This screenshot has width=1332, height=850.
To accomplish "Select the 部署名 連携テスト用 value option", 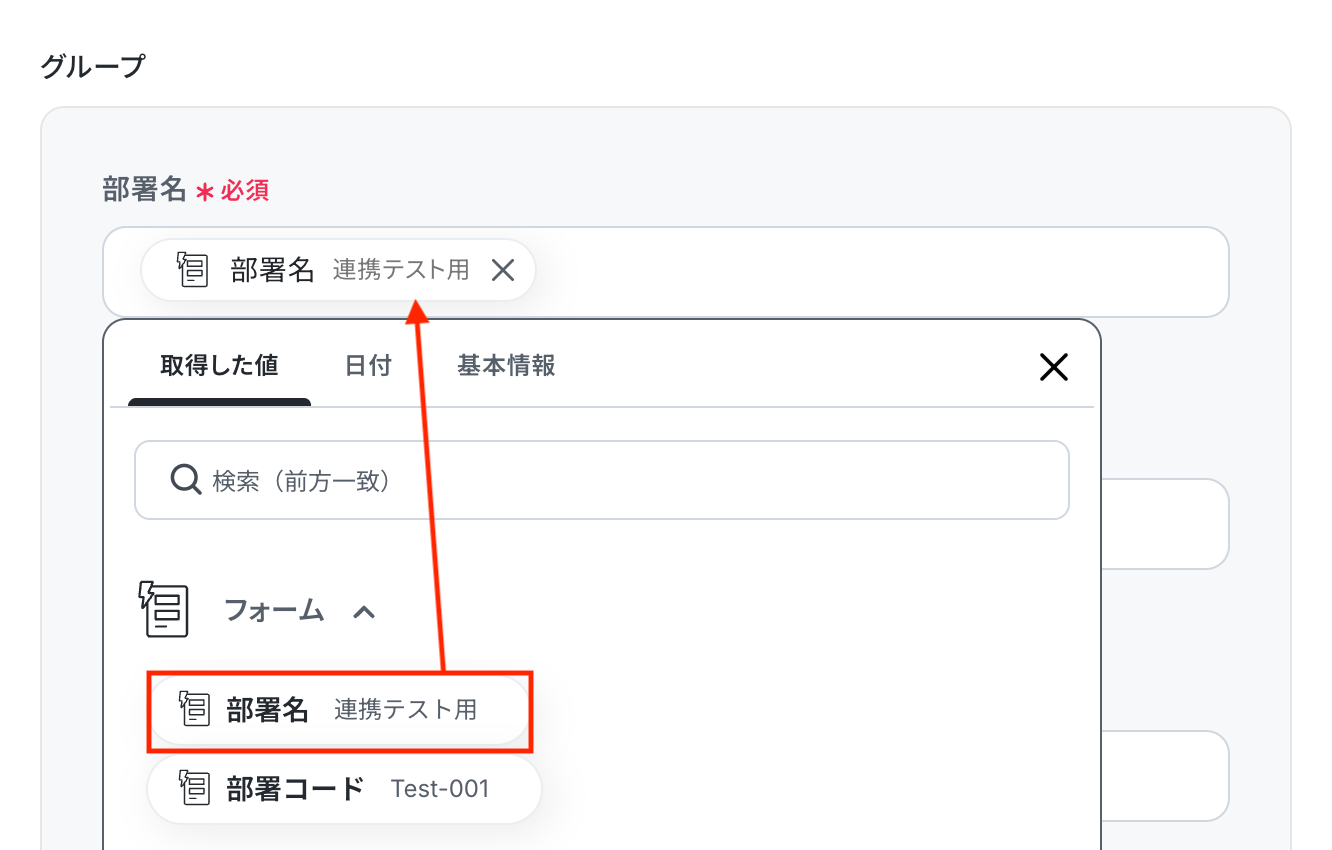I will (x=338, y=710).
